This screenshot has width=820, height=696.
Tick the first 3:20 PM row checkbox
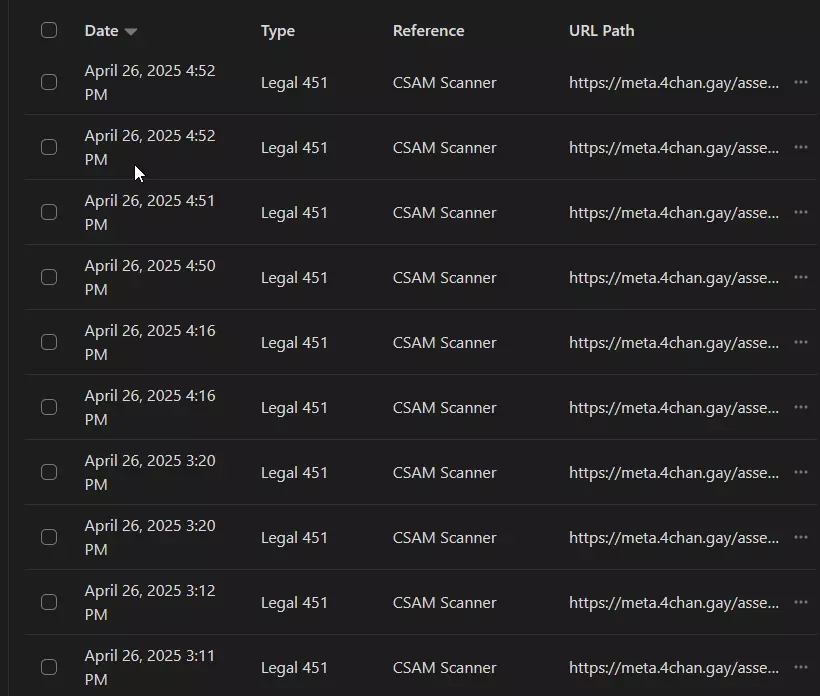pyautogui.click(x=49, y=472)
